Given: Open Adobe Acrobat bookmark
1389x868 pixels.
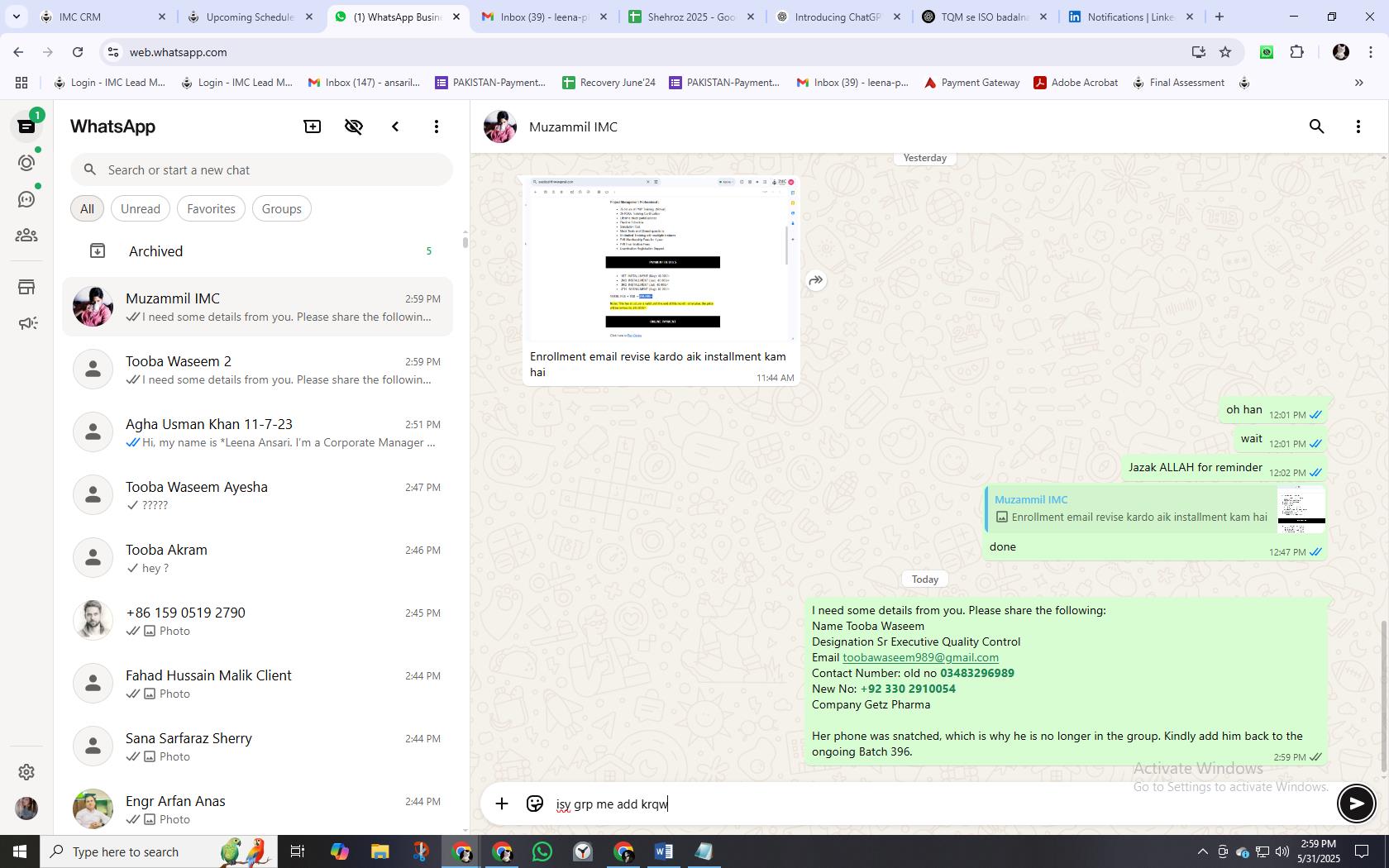Looking at the screenshot, I should pyautogui.click(x=1076, y=83).
